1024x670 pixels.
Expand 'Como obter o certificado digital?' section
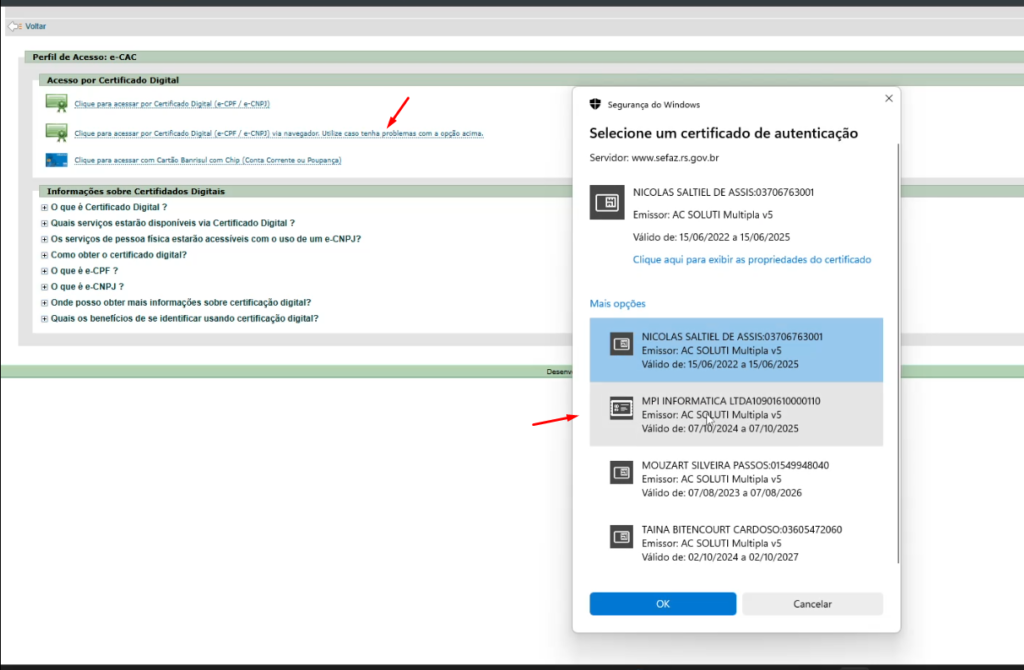pyautogui.click(x=44, y=255)
